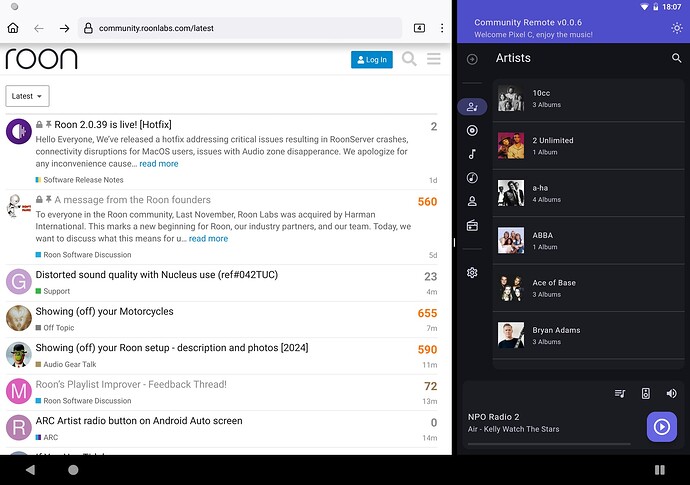Open the volume control icon
690x485 pixels.
point(672,393)
